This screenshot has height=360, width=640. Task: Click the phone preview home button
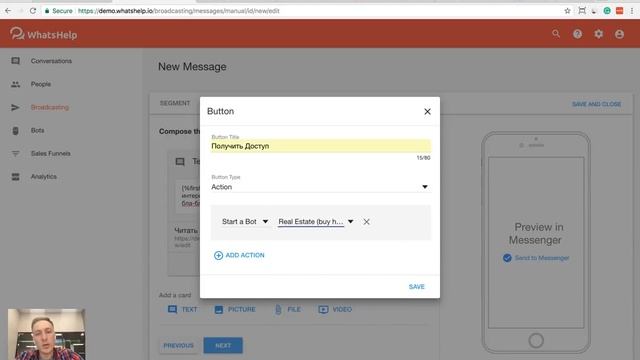tap(536, 340)
